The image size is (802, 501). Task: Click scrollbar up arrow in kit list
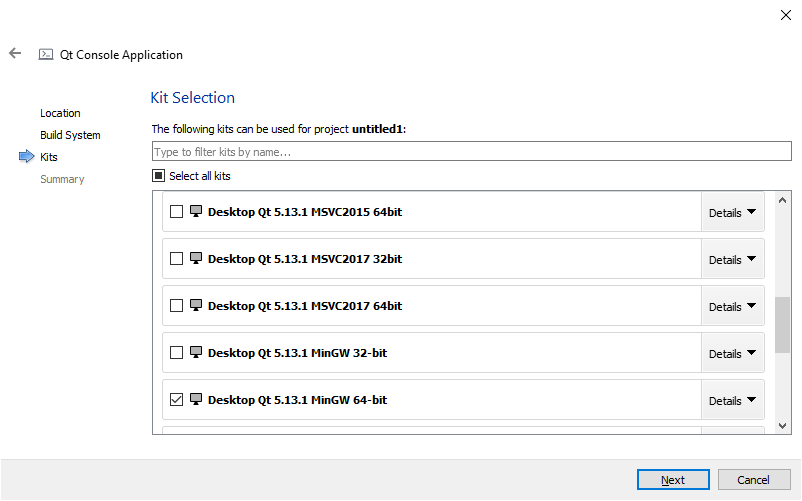click(x=782, y=200)
